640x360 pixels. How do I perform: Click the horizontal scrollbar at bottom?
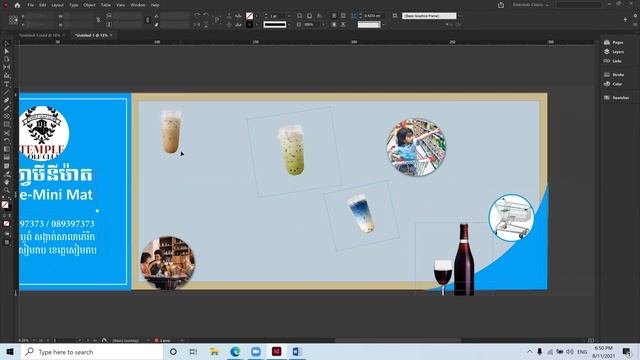pos(398,340)
